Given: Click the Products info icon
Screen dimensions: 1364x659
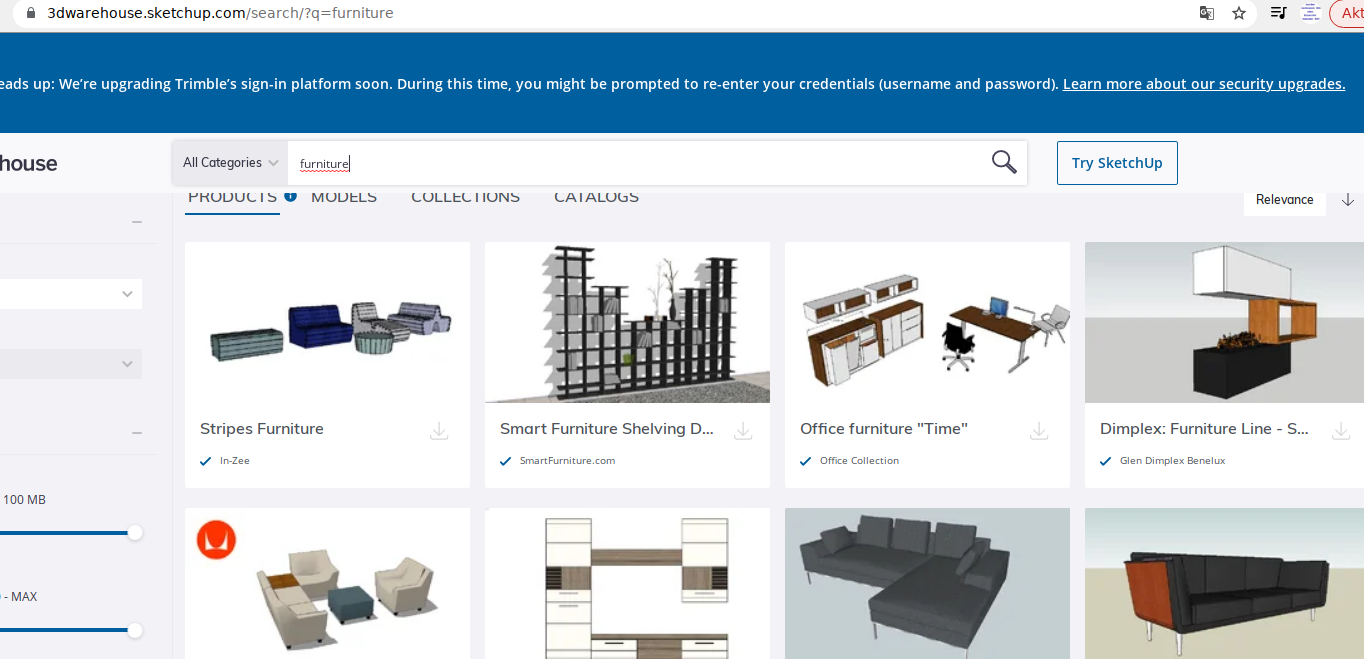Looking at the screenshot, I should point(290,196).
